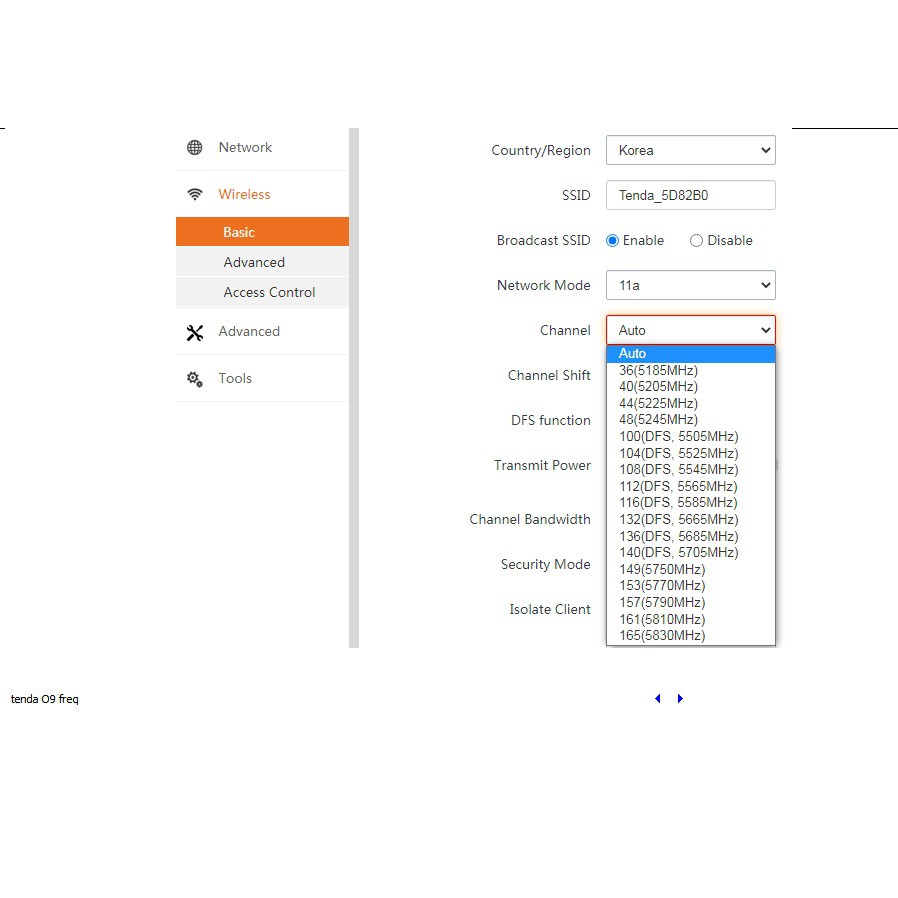This screenshot has width=898, height=898.
Task: Select Enable for Broadcast SSID
Action: (x=613, y=241)
